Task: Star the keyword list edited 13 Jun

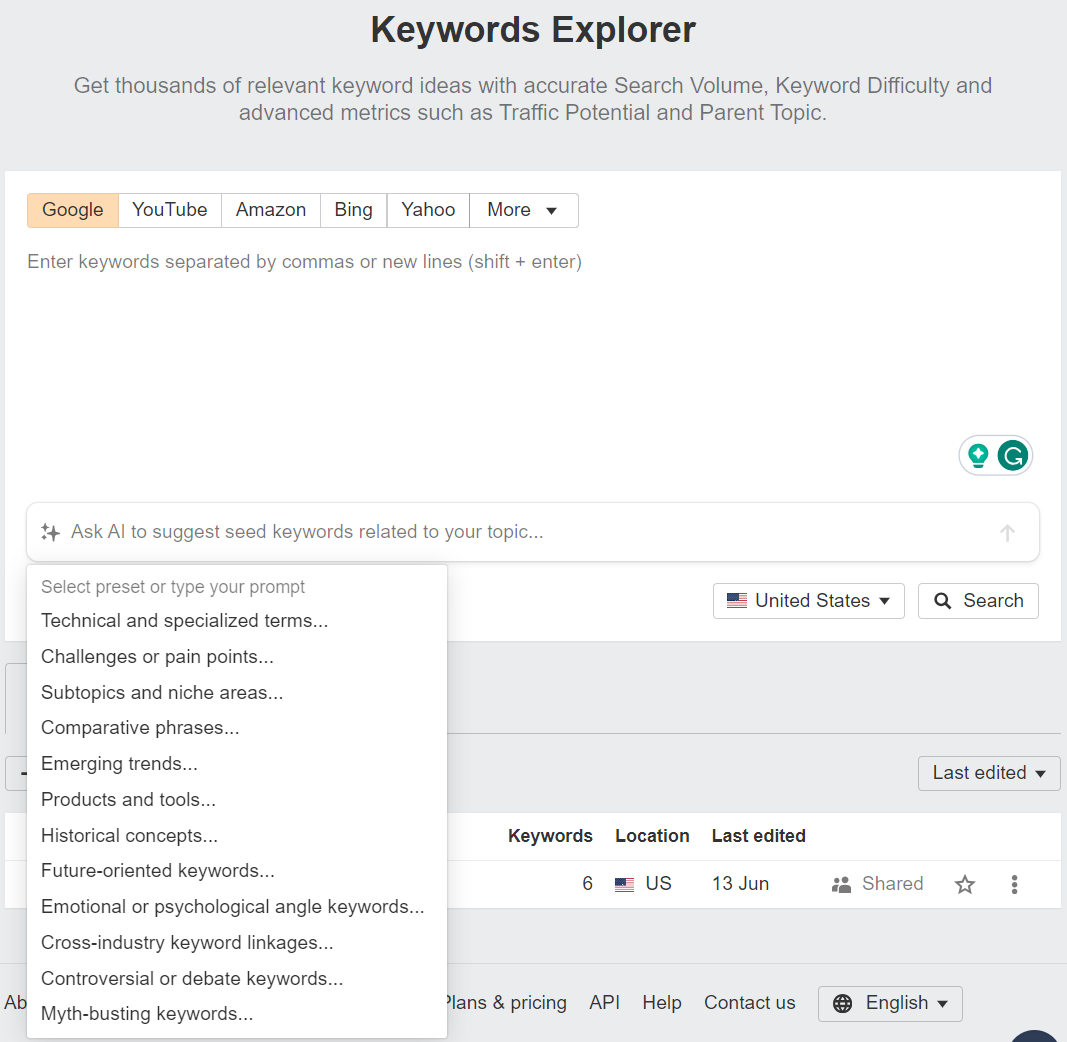Action: [964, 884]
